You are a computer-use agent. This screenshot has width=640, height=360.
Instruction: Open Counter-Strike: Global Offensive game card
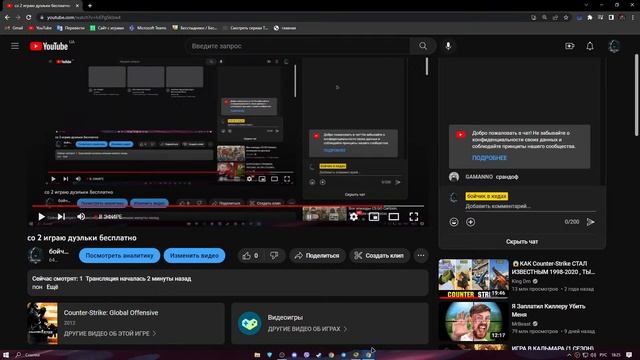pyautogui.click(x=126, y=323)
